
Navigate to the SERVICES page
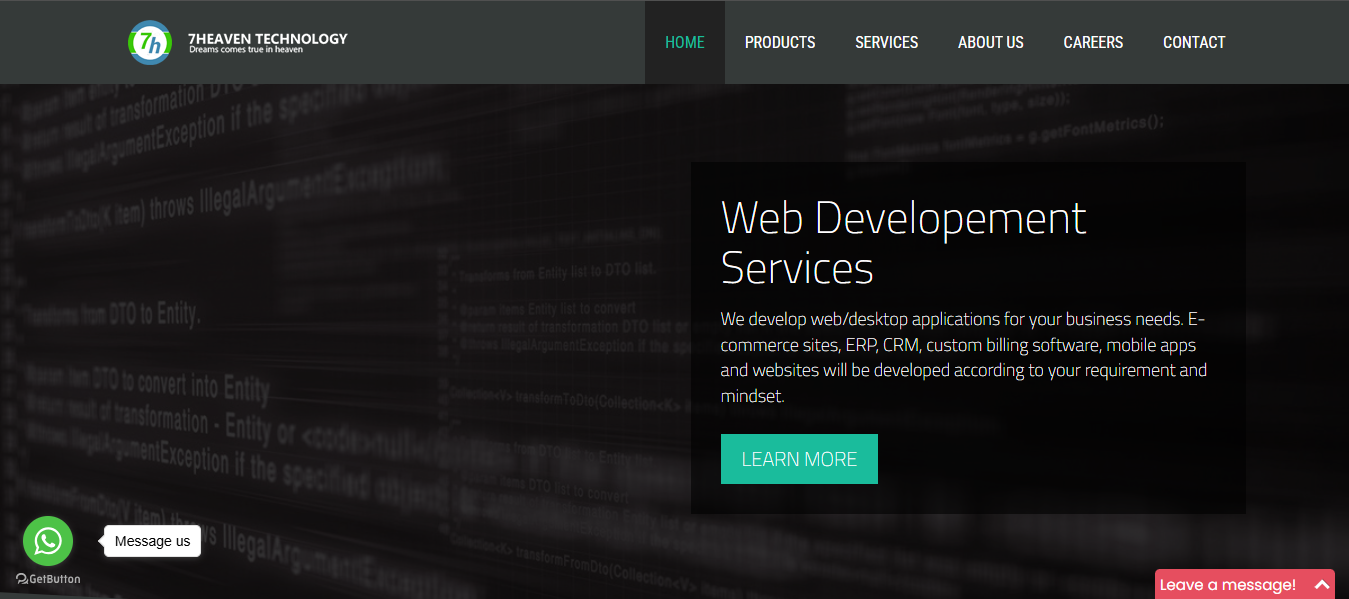click(x=886, y=42)
